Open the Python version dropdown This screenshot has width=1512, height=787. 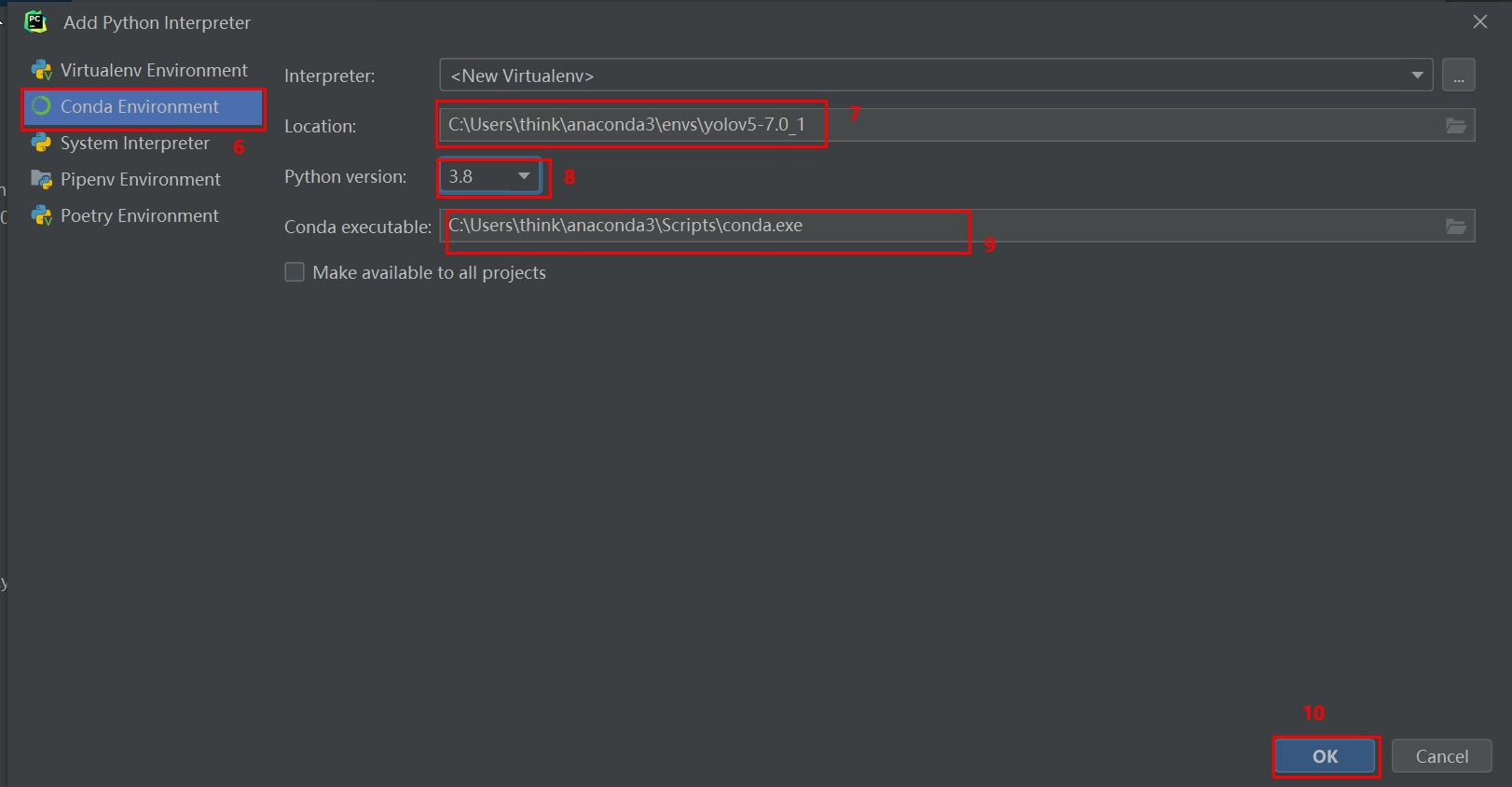(x=489, y=176)
